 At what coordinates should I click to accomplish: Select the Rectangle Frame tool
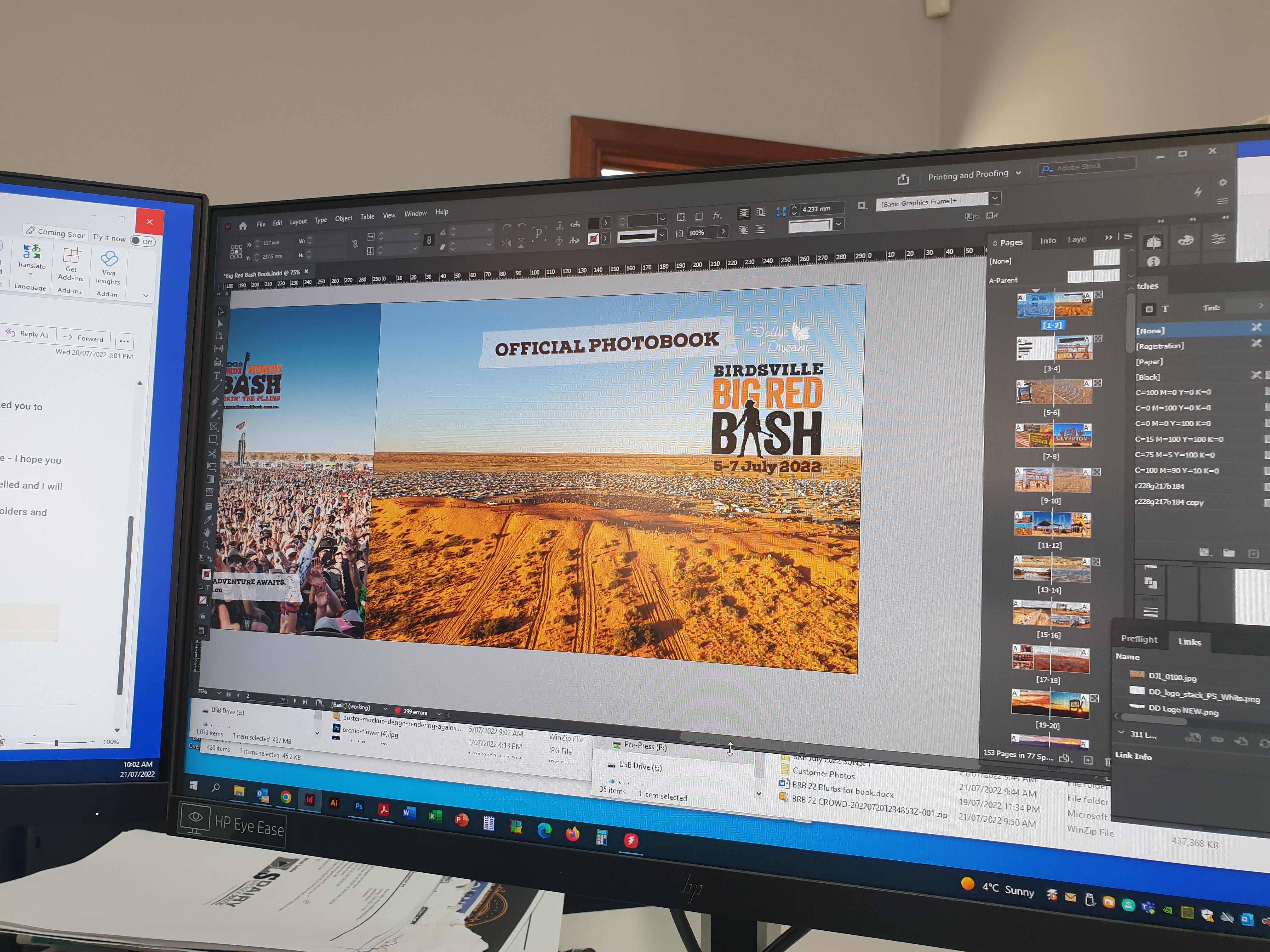214,426
